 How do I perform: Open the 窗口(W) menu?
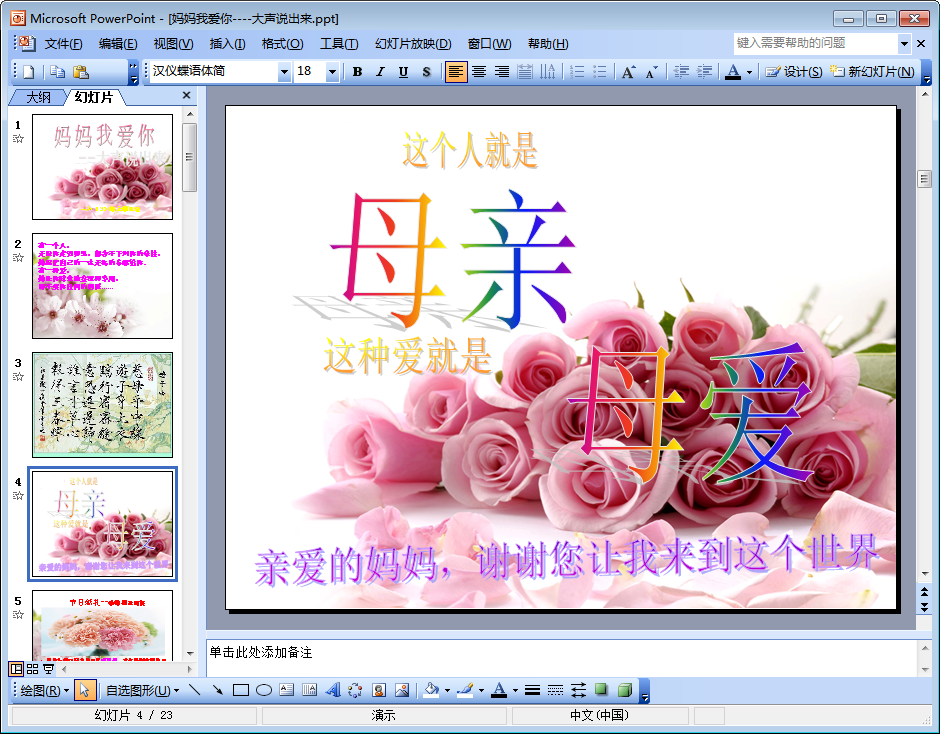click(x=489, y=44)
